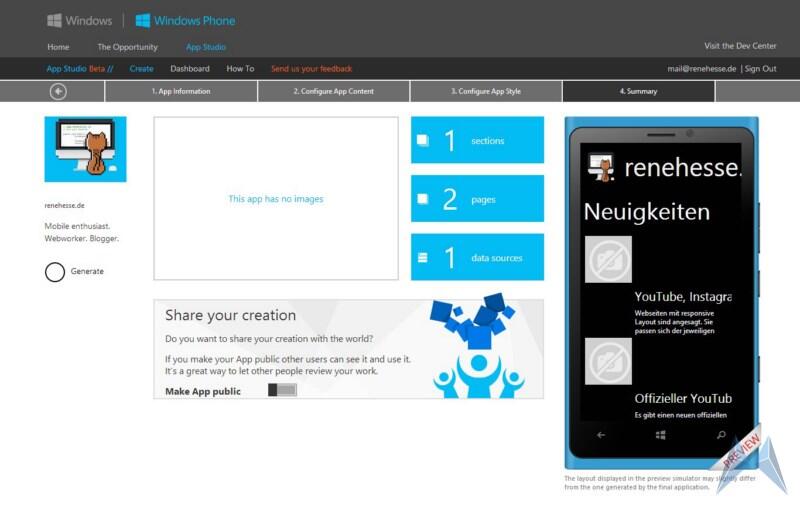This screenshot has width=800, height=507.
Task: Click the back arrow circle icon
Action: tap(58, 91)
